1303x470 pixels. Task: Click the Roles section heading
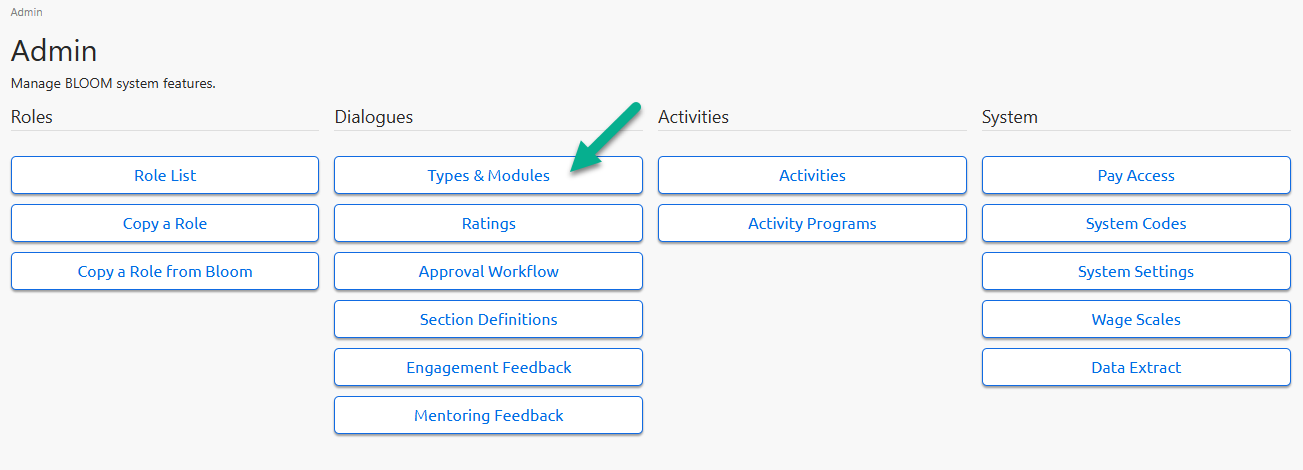[32, 117]
